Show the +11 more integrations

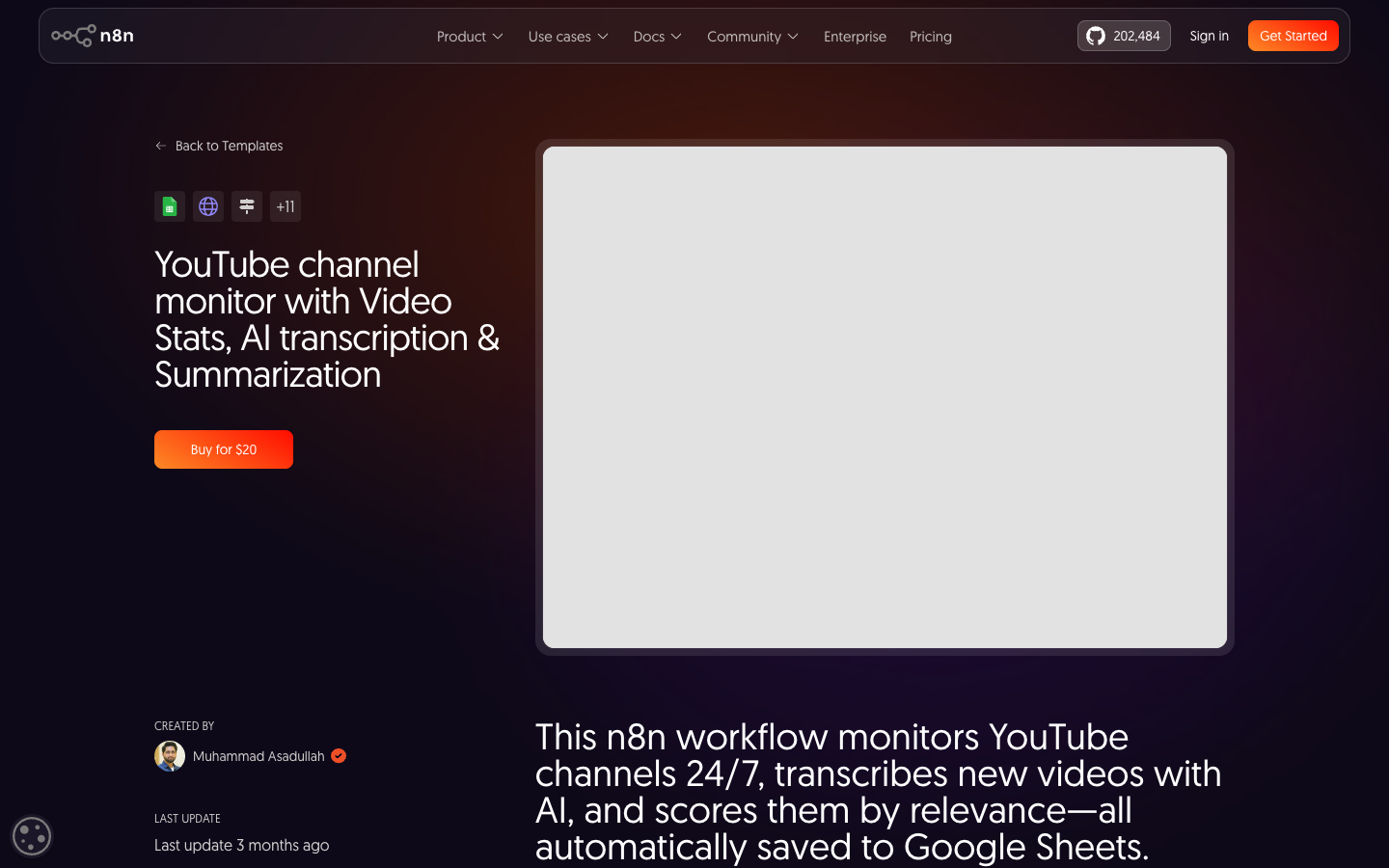click(x=286, y=206)
